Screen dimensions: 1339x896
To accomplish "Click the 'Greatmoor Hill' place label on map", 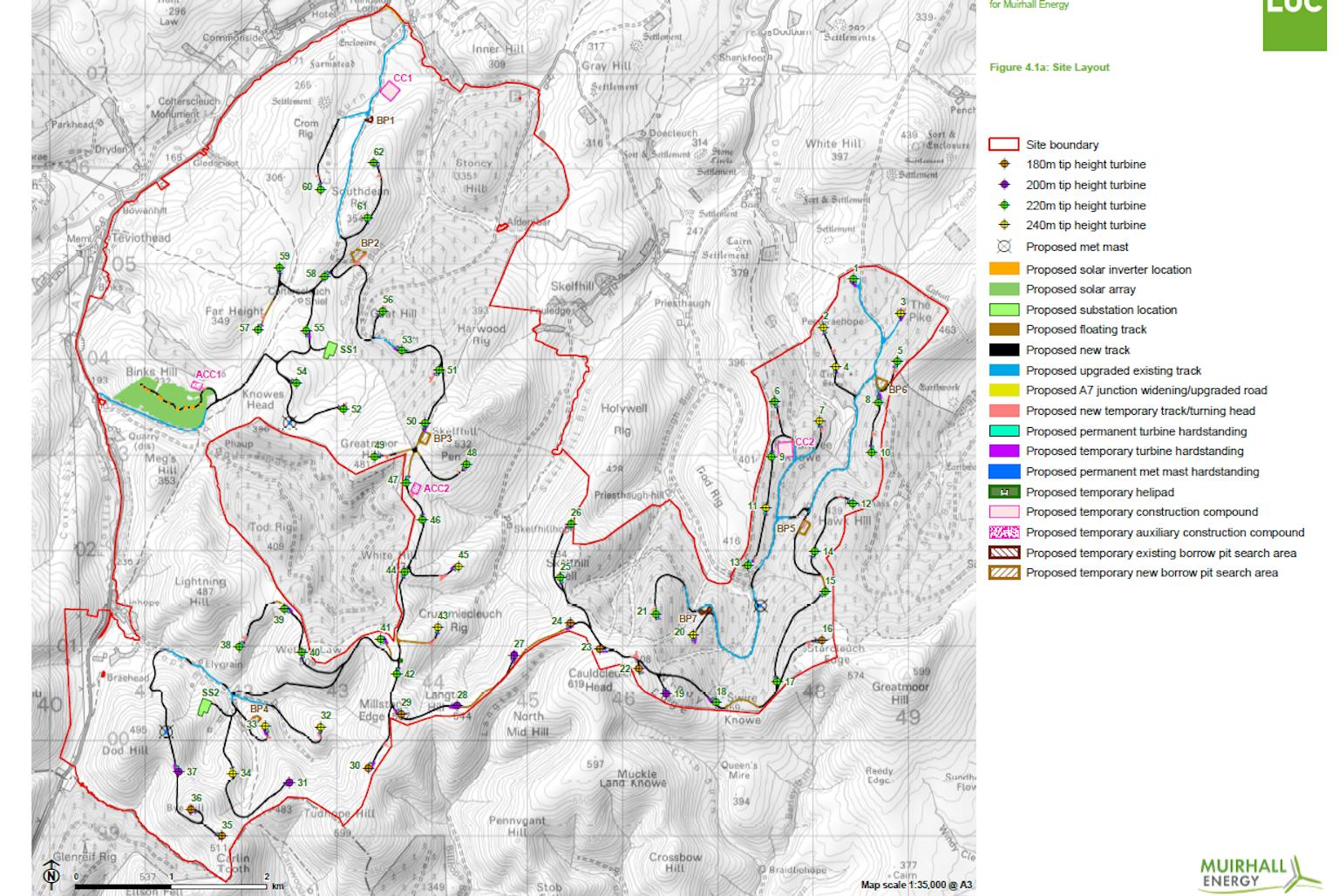I will click(x=901, y=693).
